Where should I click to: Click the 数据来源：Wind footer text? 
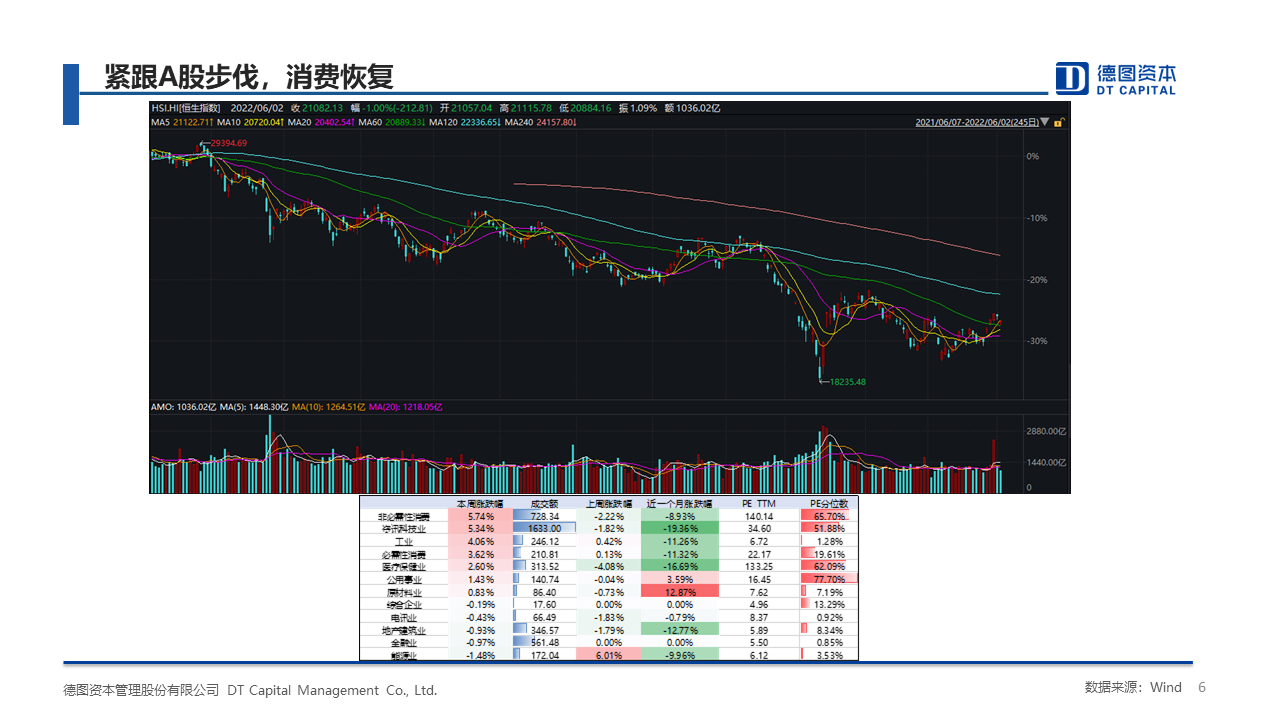[x=1133, y=687]
